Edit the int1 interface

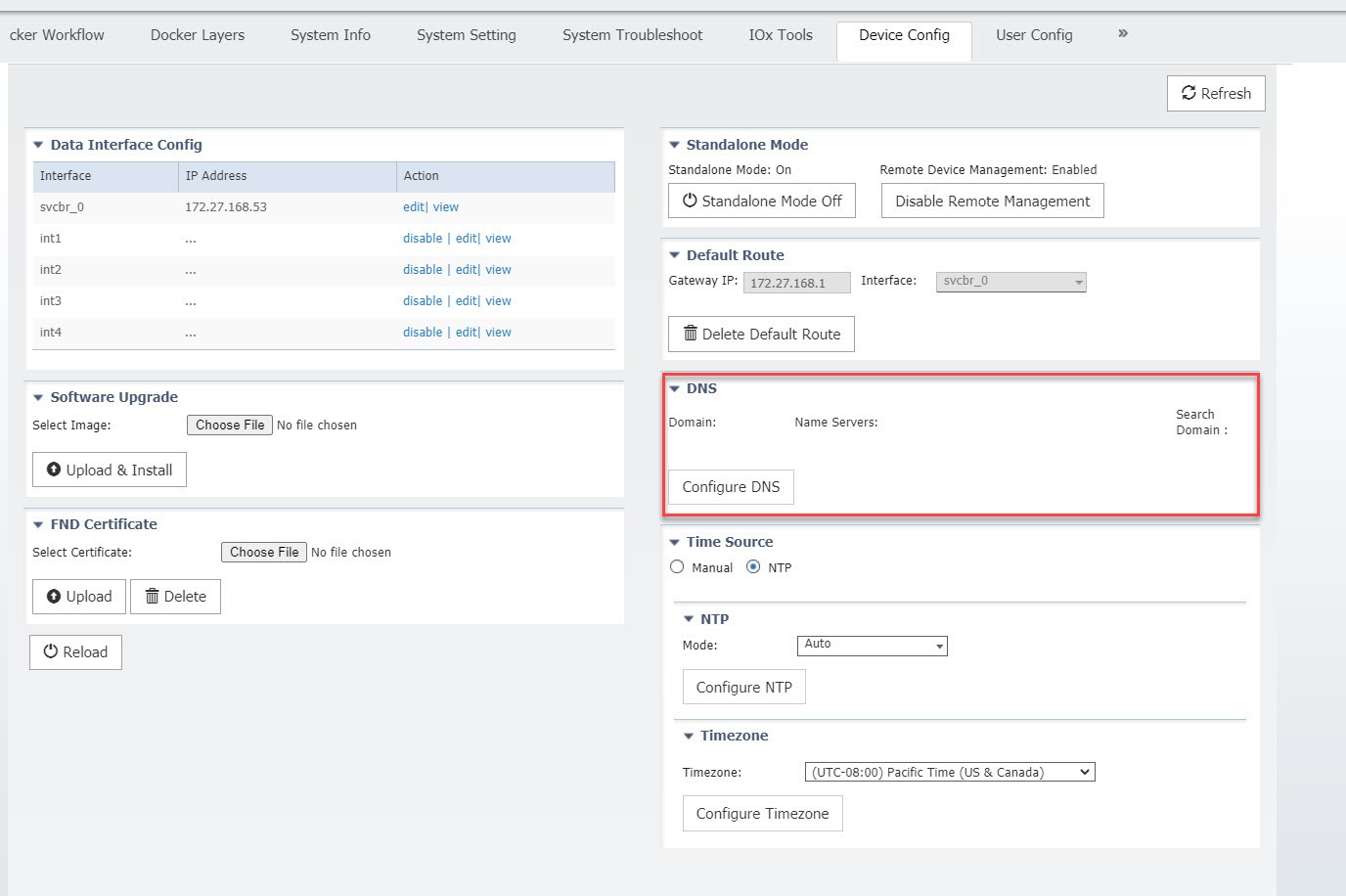(467, 239)
